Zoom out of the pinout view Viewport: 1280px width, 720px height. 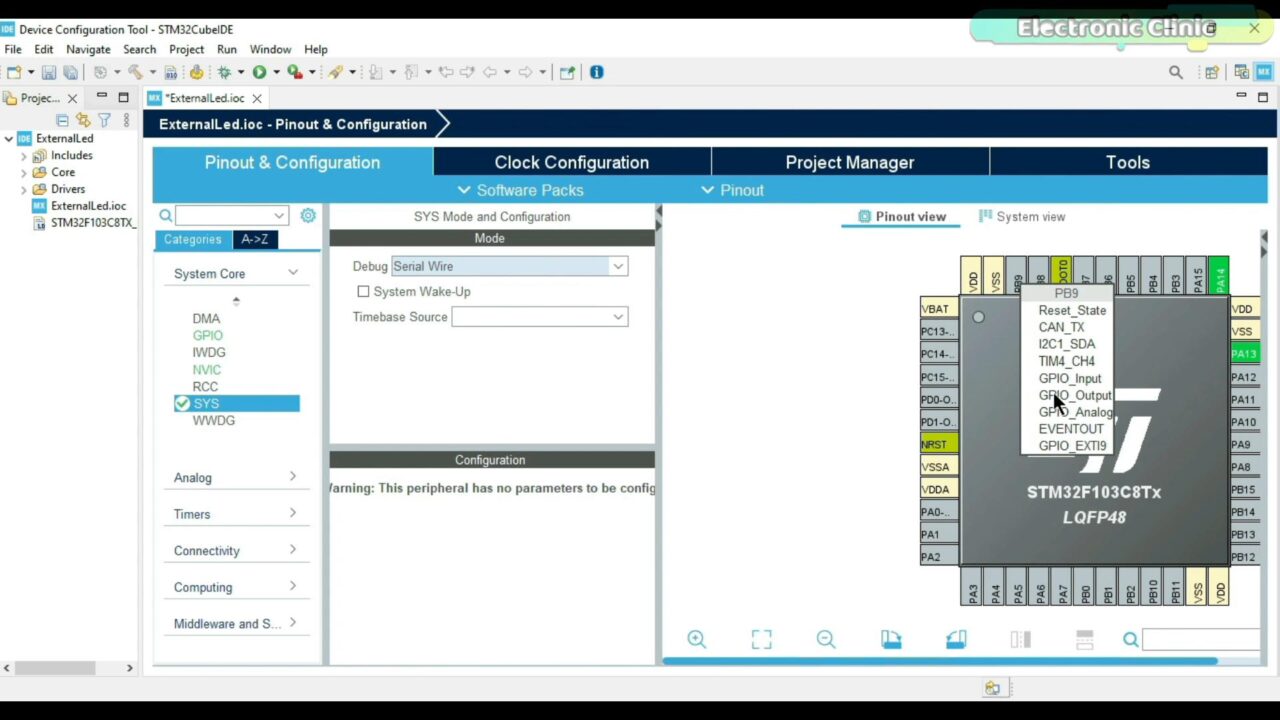click(826, 639)
